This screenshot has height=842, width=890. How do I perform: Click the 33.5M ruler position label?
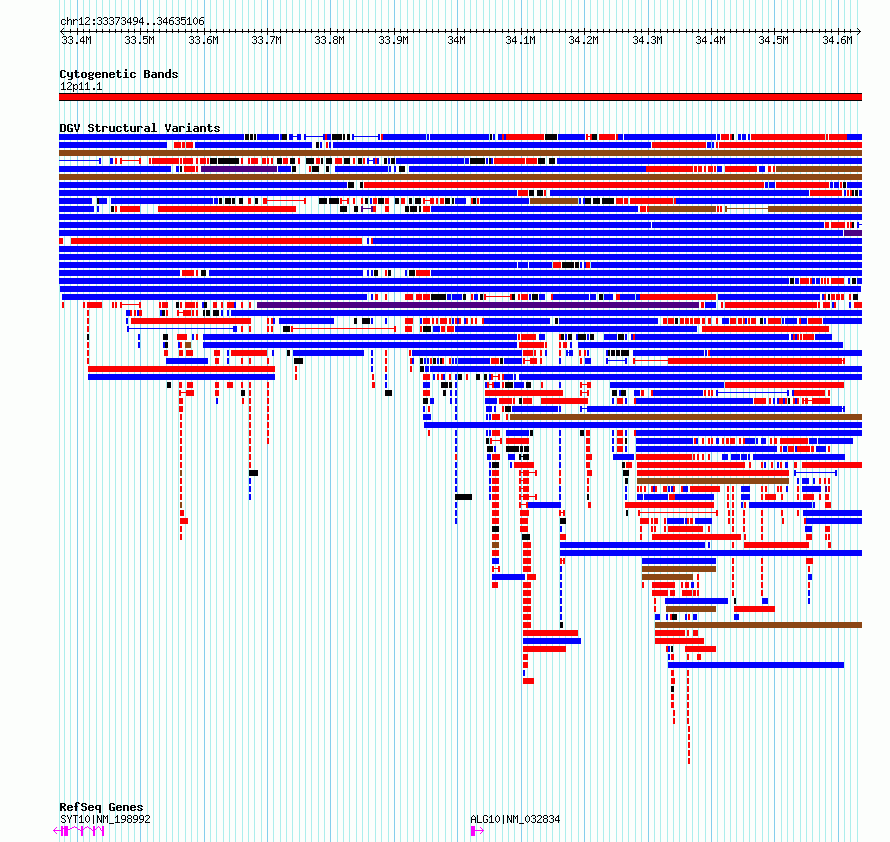coord(140,40)
